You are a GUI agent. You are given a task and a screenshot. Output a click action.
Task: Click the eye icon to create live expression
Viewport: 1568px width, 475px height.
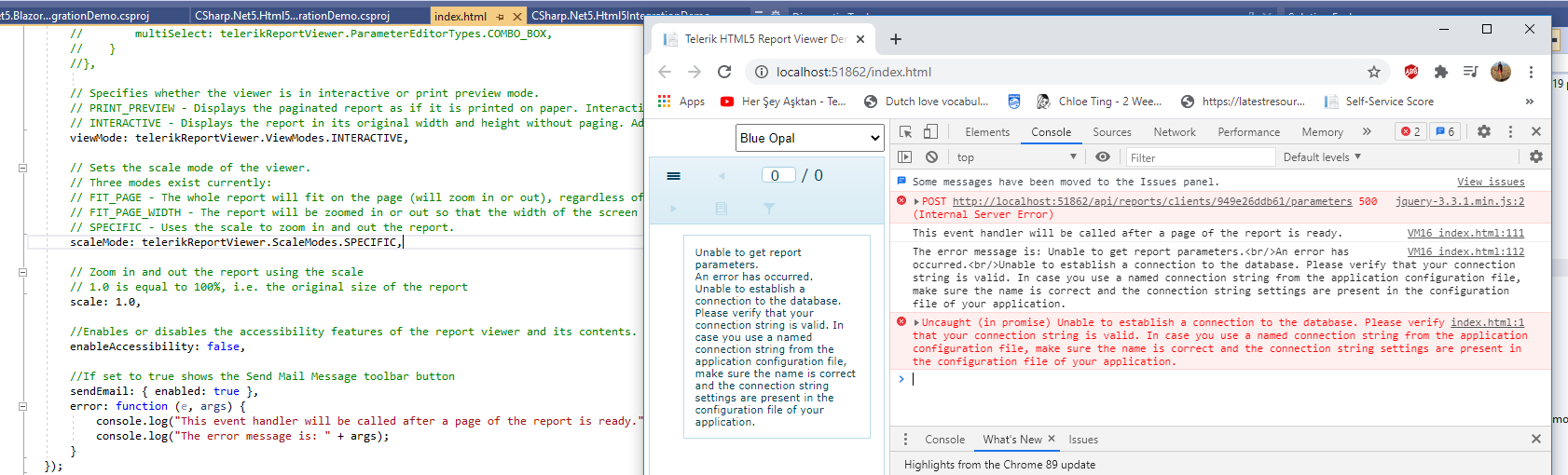pyautogui.click(x=1103, y=157)
